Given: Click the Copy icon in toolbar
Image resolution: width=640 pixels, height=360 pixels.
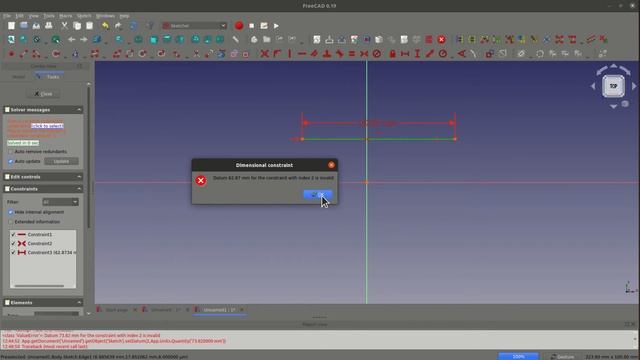Looking at the screenshot, I should pos(77,26).
